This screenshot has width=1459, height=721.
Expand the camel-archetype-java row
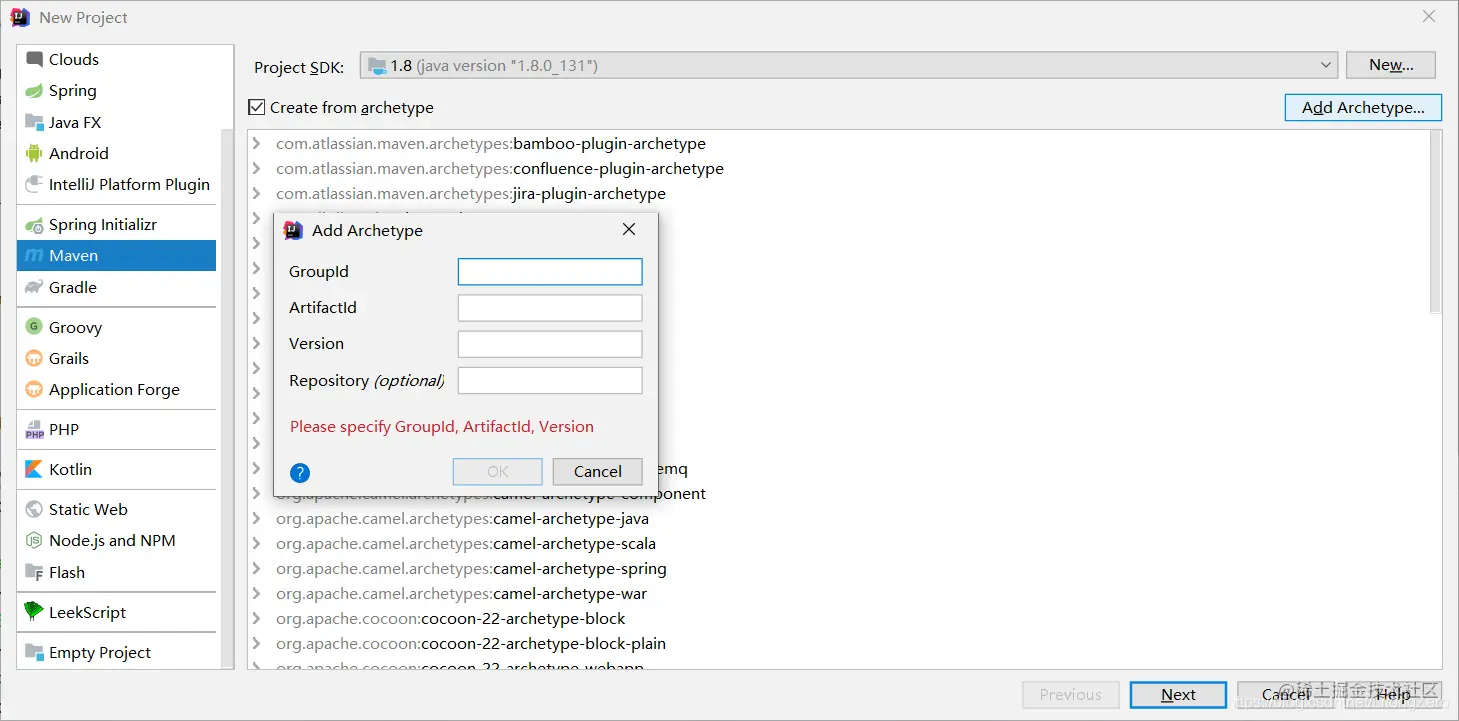click(257, 518)
